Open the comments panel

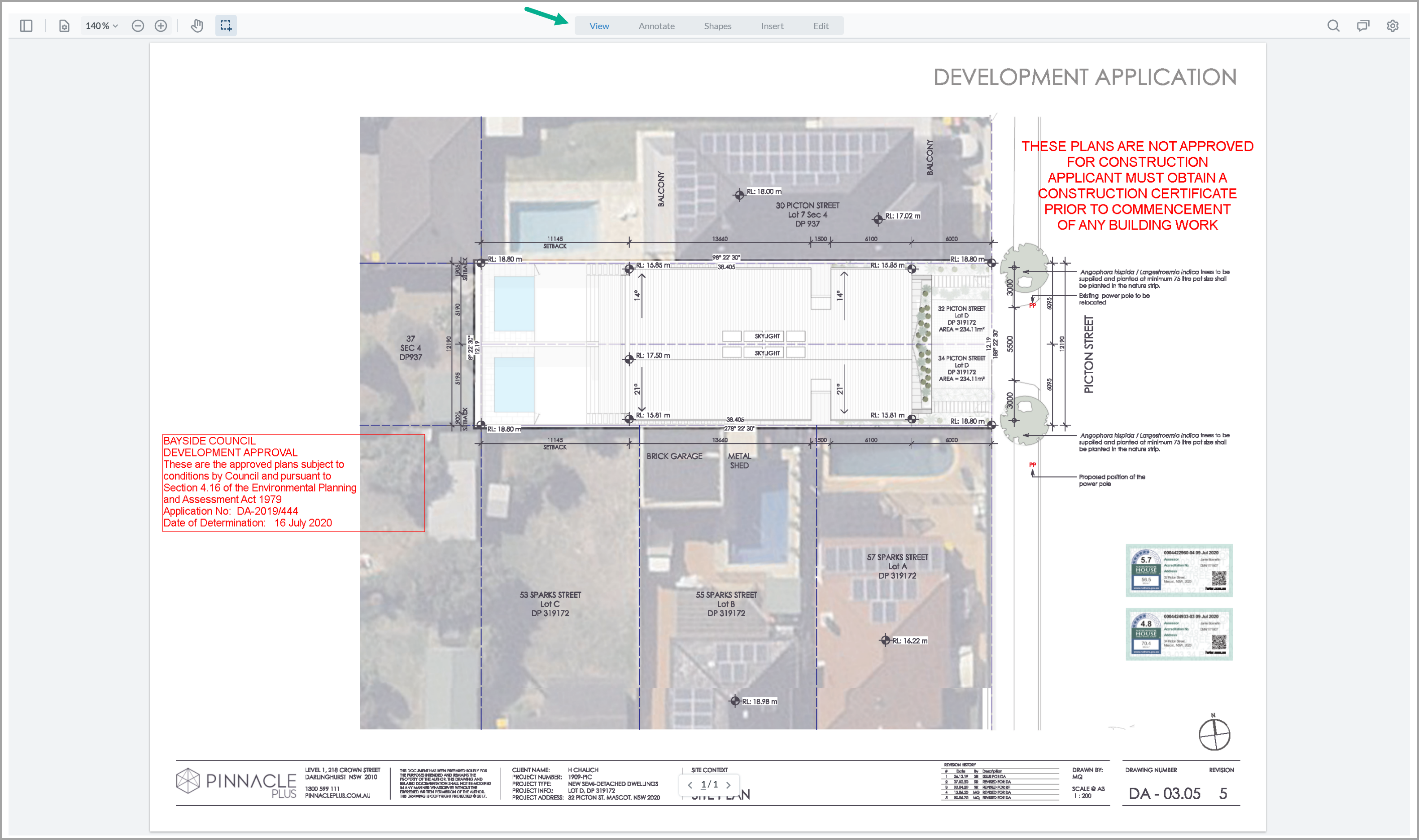[1363, 26]
